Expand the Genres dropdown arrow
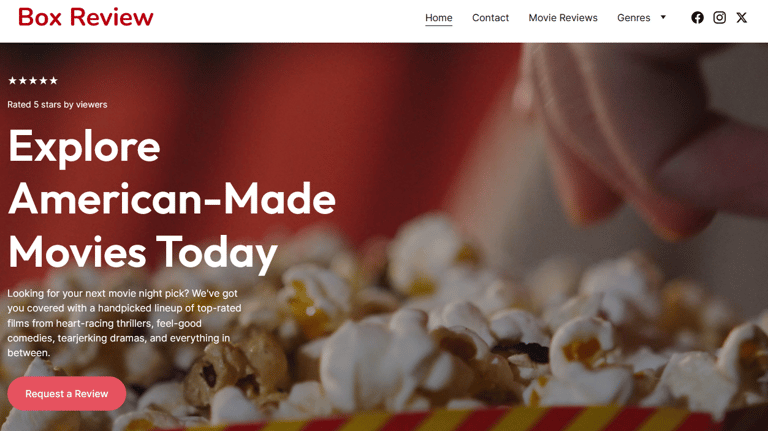The image size is (768, 431). [663, 17]
